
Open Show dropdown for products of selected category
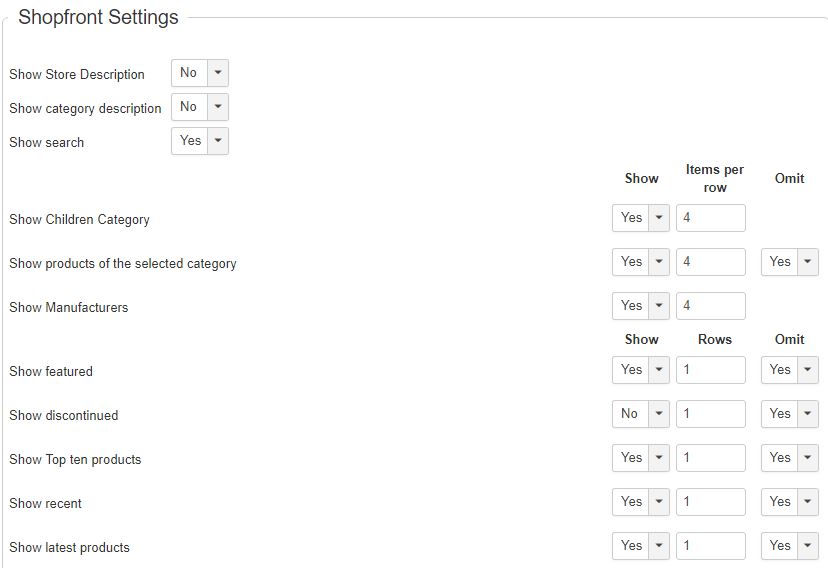[x=640, y=262]
